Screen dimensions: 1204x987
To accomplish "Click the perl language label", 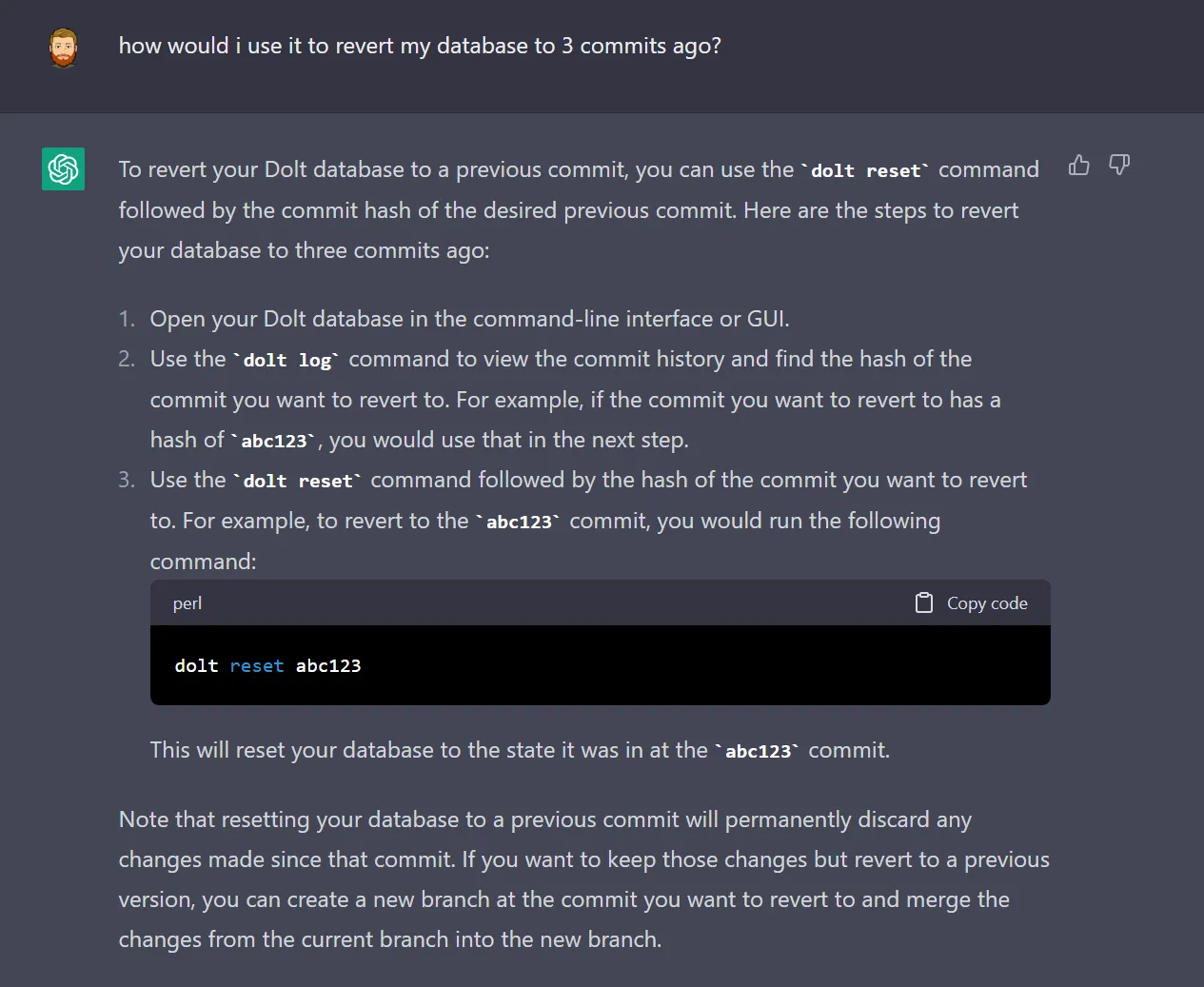I will [188, 603].
